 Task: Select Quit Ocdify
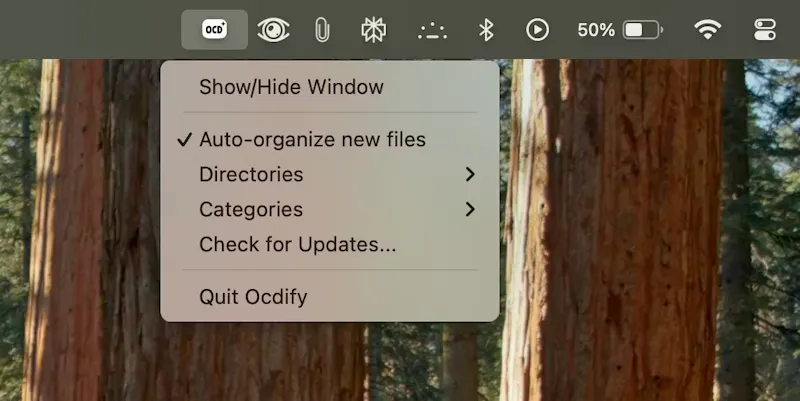click(330, 297)
